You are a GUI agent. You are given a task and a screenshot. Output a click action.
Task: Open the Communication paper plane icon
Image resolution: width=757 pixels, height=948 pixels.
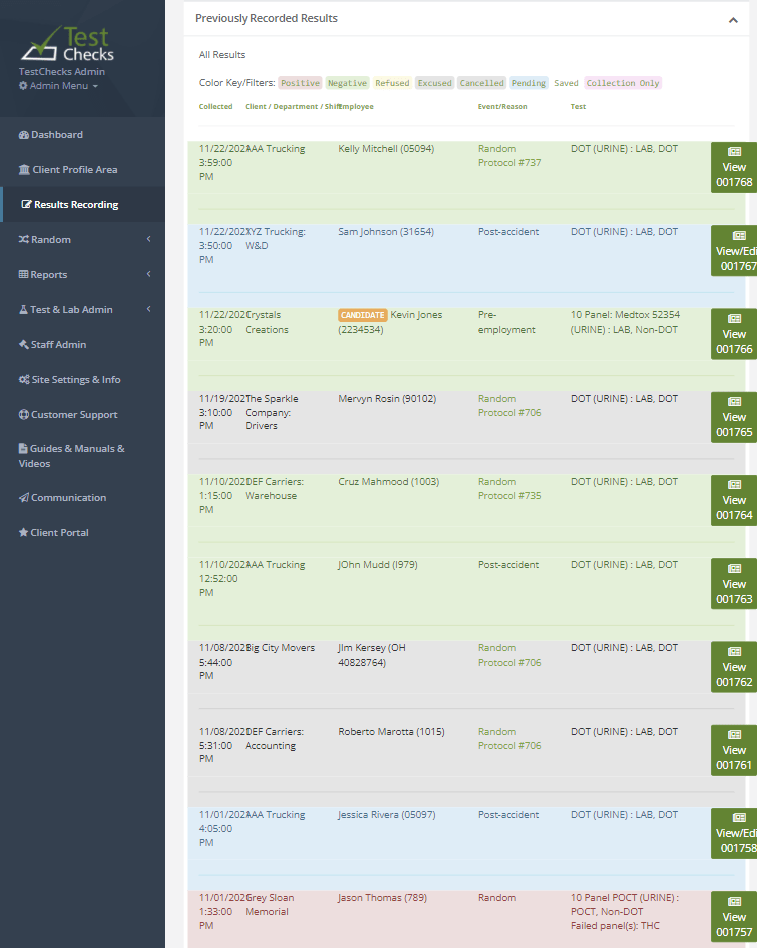23,497
